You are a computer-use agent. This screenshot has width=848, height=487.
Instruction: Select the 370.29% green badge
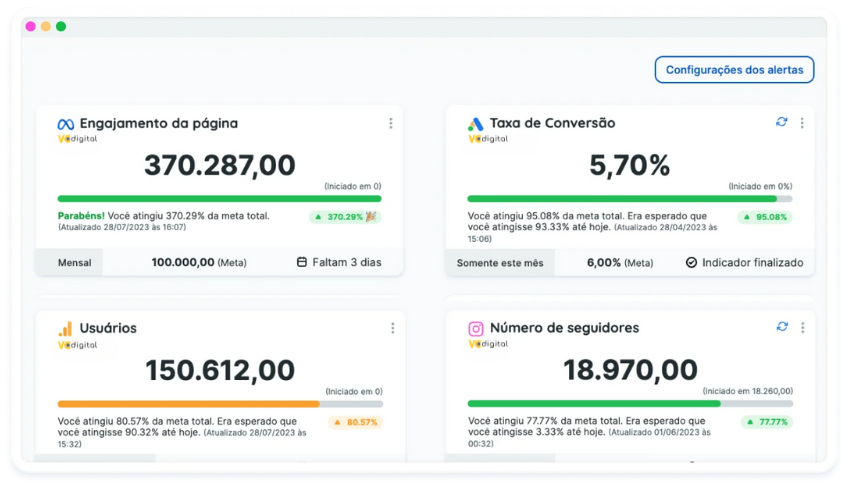tap(345, 217)
